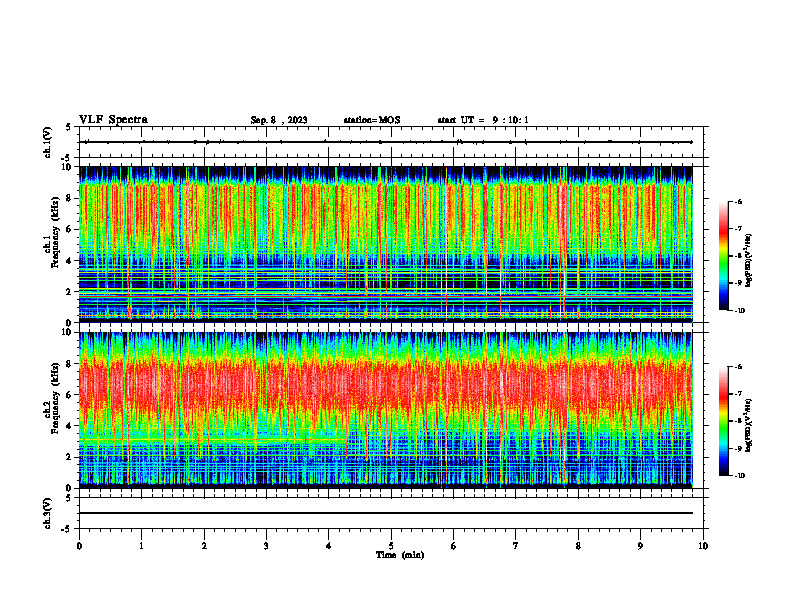Screen dimensions: 792x612
Task: Click the ch.3 voltage waveform flat trace
Action: 386,513
